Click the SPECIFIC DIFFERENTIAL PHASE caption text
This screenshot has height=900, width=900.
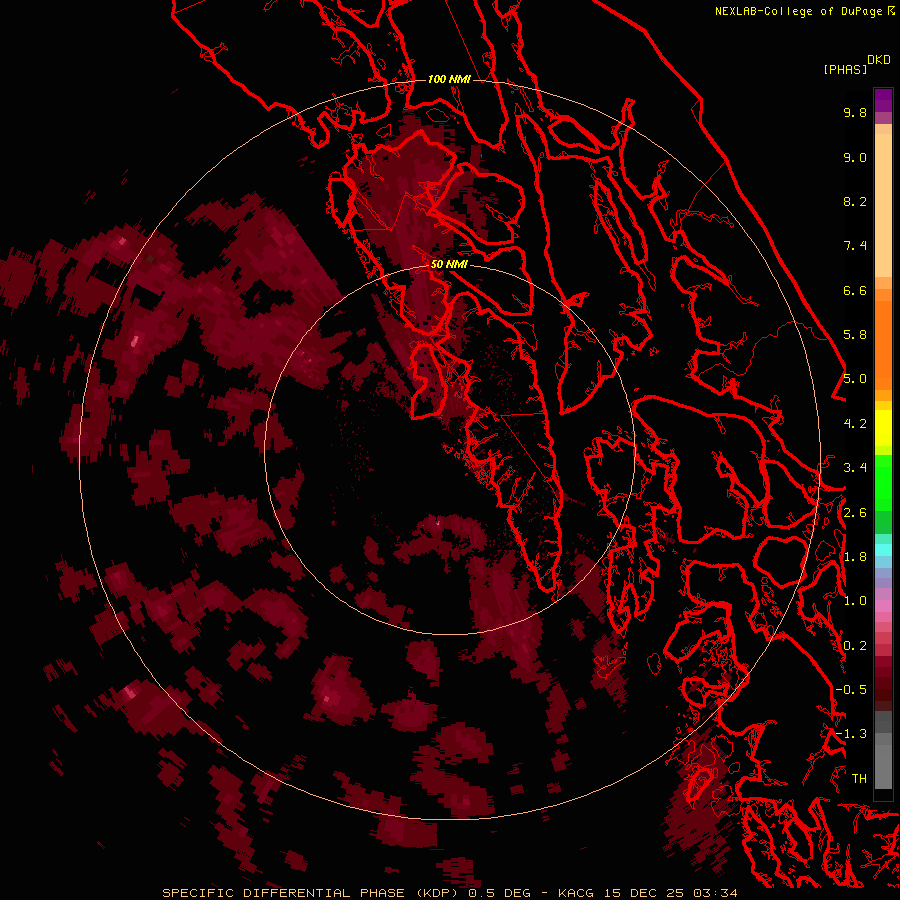point(283,893)
